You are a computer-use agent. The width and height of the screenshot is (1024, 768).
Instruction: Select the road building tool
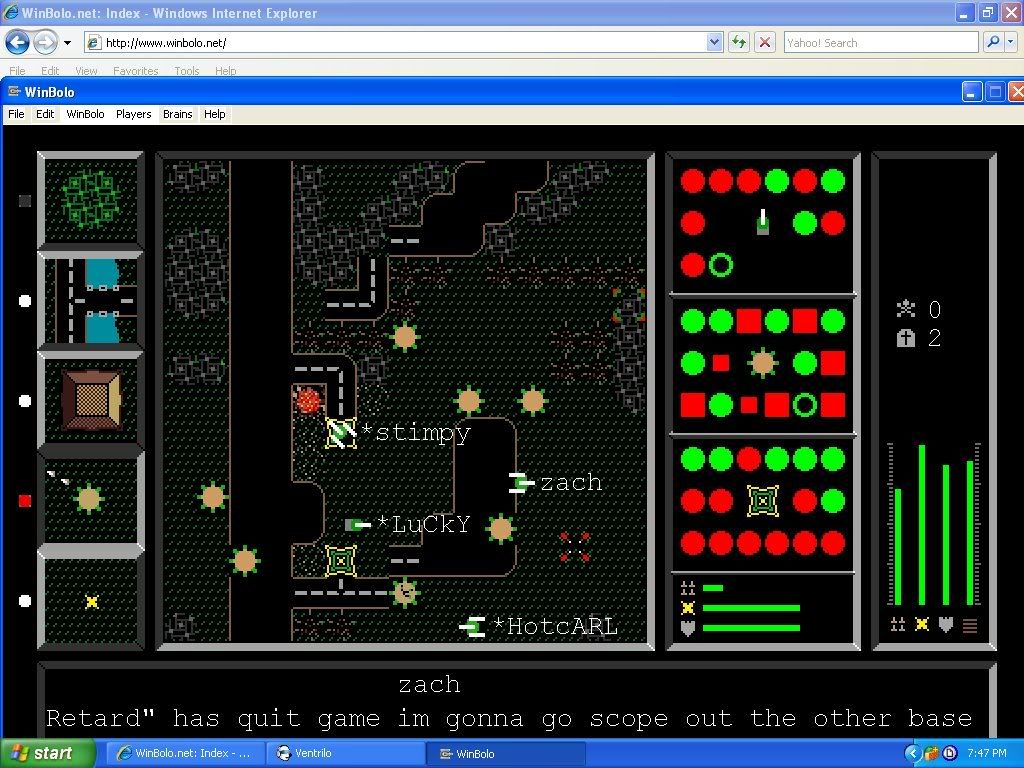point(91,300)
